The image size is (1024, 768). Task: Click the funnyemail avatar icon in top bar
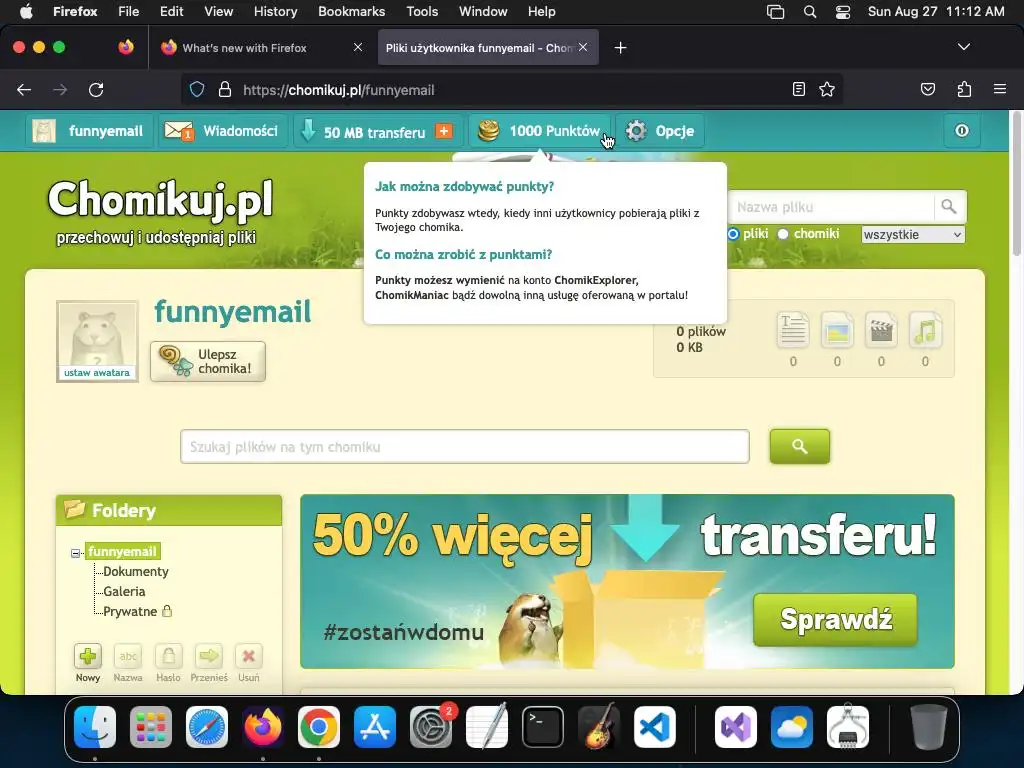click(x=44, y=131)
